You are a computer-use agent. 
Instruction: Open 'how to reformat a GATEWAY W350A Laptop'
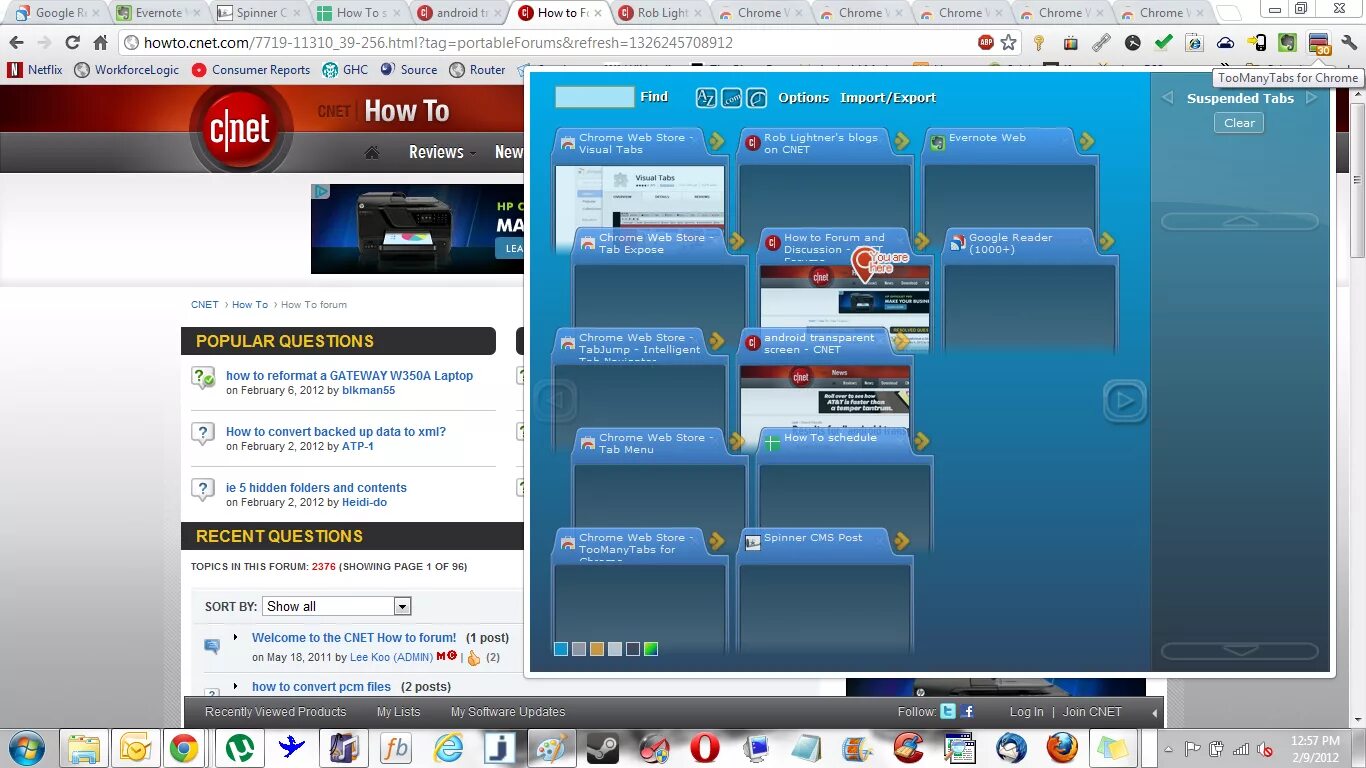(349, 376)
